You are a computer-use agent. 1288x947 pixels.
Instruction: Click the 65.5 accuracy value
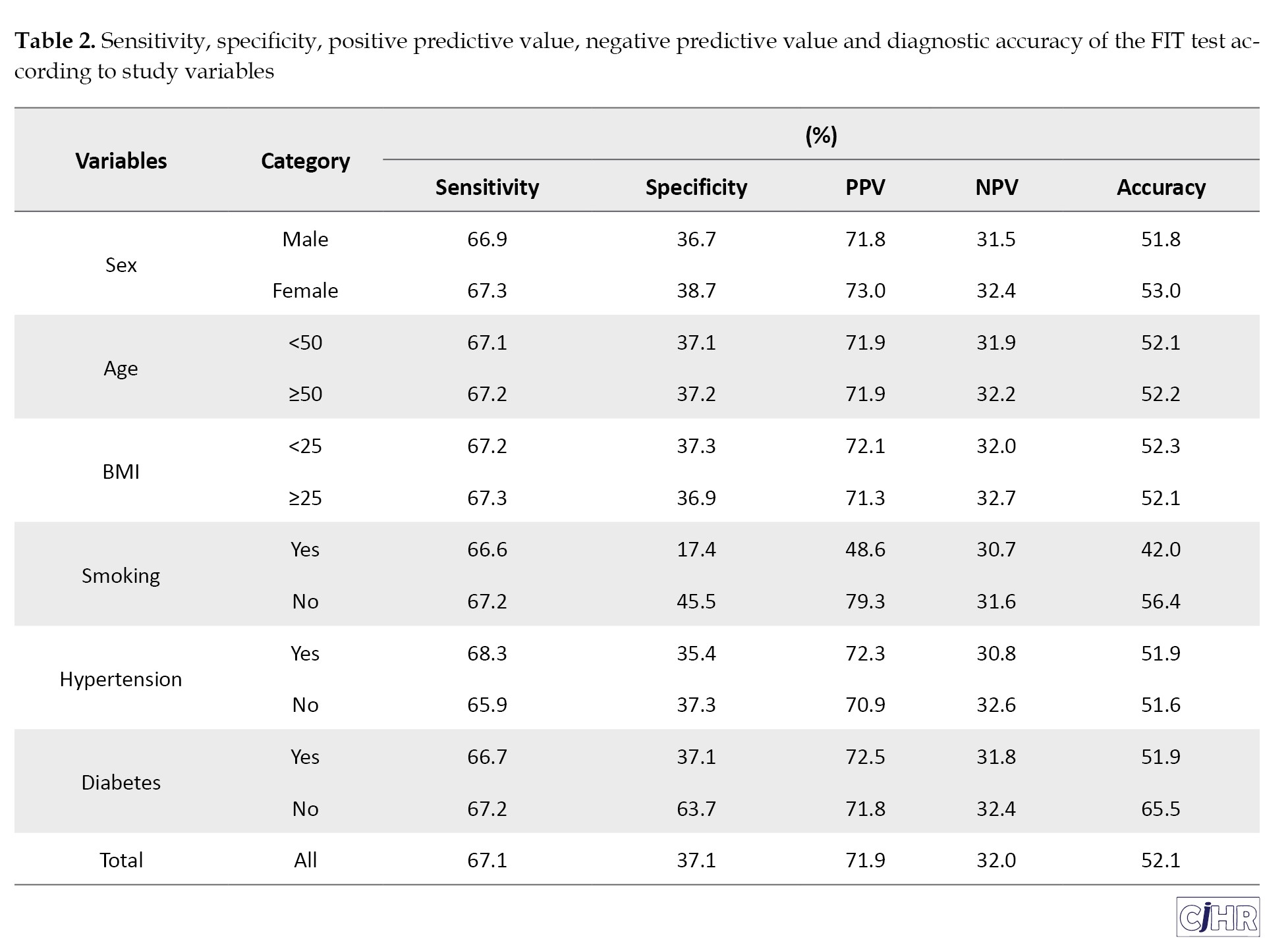pyautogui.click(x=1160, y=809)
